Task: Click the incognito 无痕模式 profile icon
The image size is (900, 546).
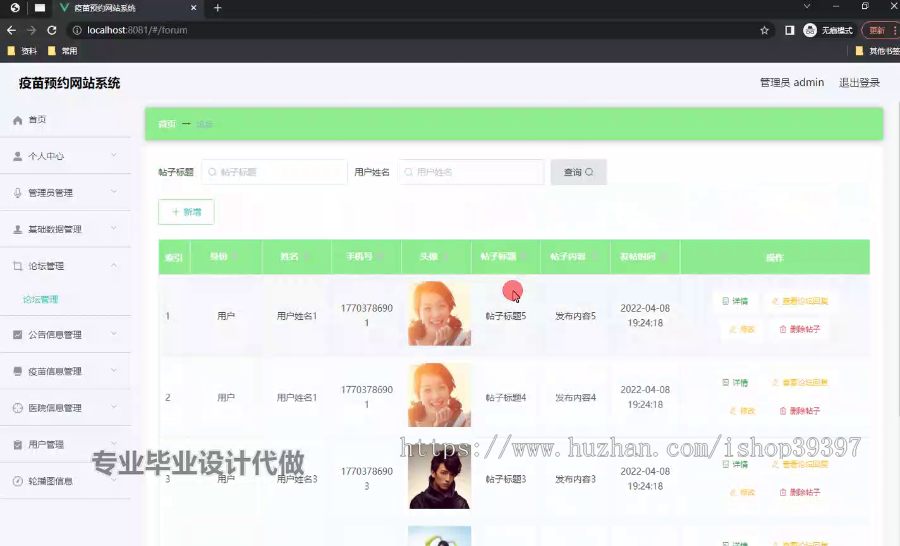Action: point(810,30)
